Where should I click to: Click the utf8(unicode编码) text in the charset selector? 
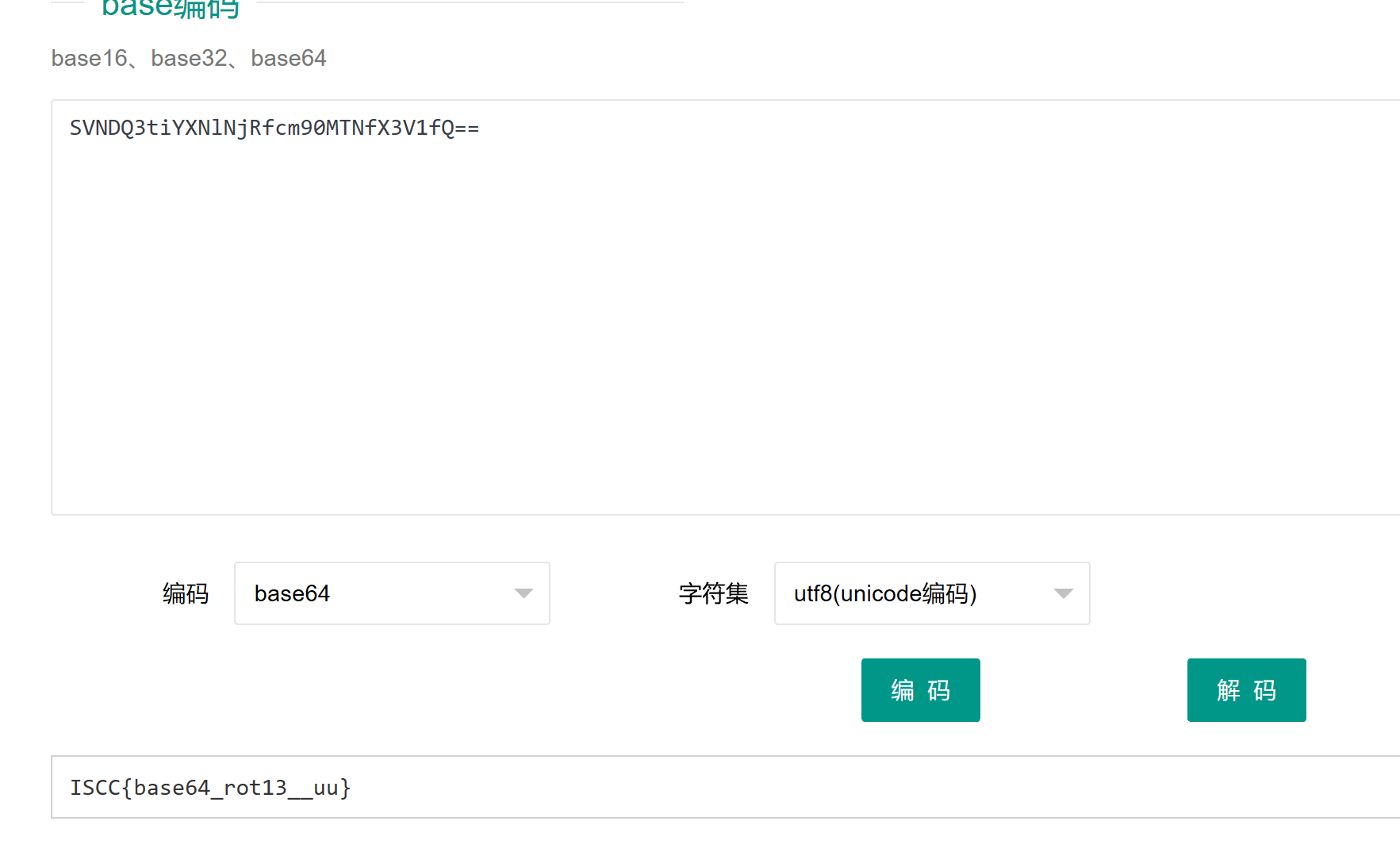884,593
